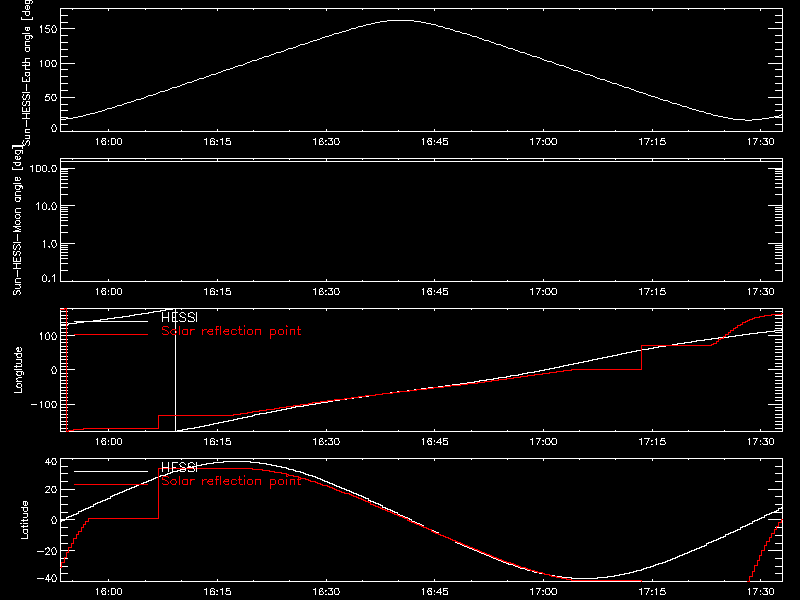The width and height of the screenshot is (800, 600).
Task: Click 17:30 time label under Earth angle plot
Action: [x=761, y=142]
